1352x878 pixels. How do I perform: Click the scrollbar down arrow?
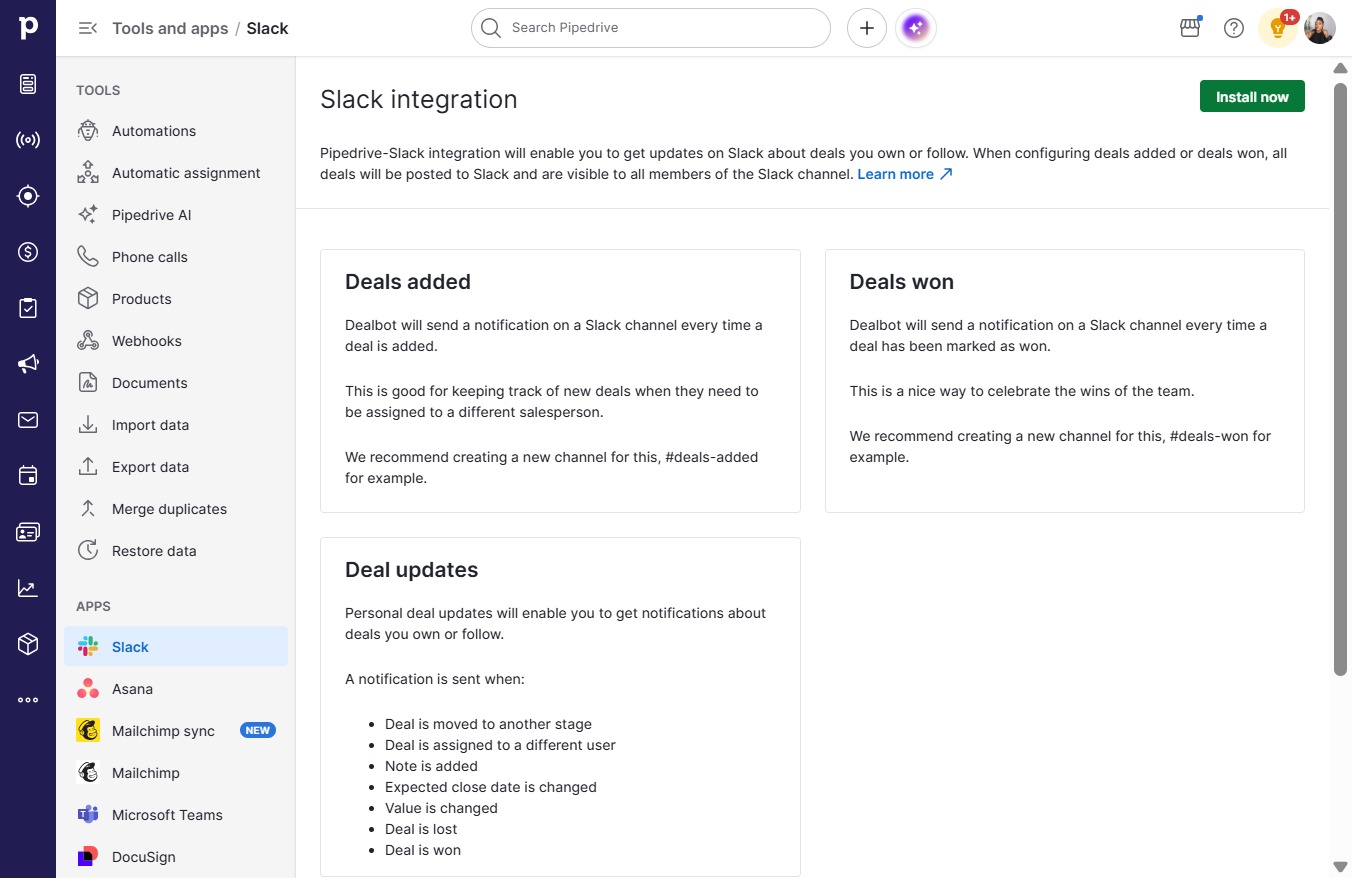click(x=1340, y=866)
